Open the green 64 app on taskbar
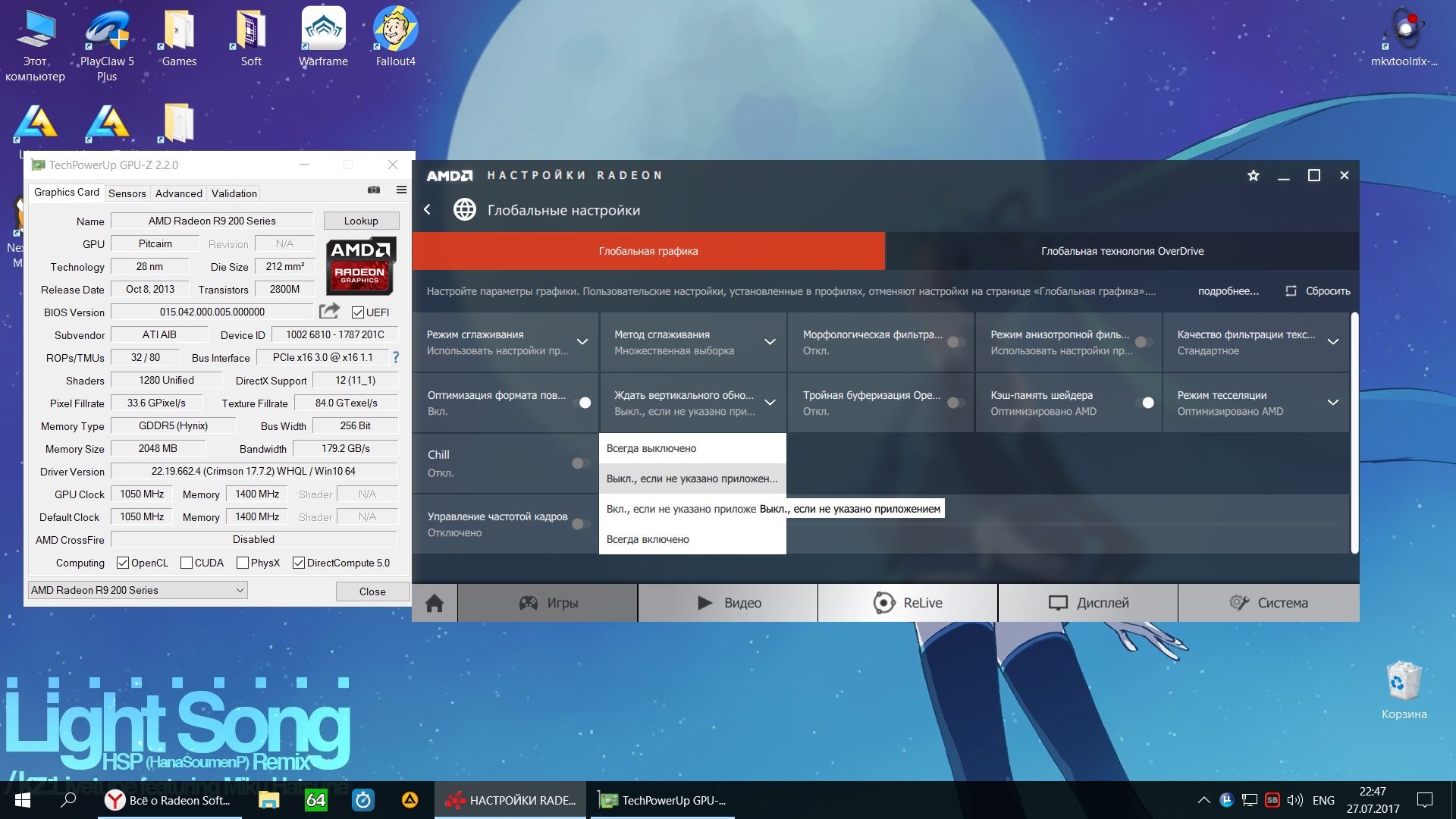The height and width of the screenshot is (819, 1456). 315,800
